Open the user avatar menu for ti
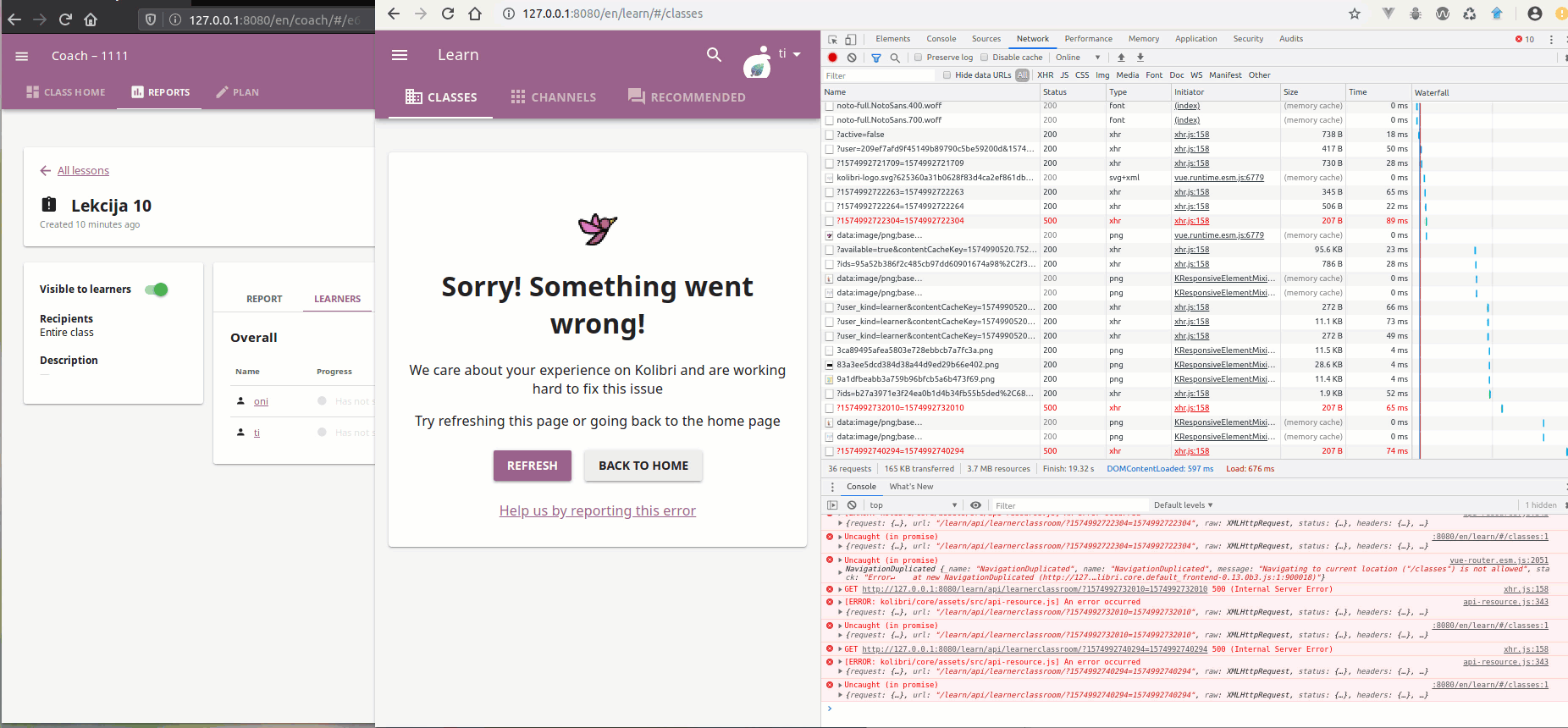The width and height of the screenshot is (1568, 728). tap(757, 63)
